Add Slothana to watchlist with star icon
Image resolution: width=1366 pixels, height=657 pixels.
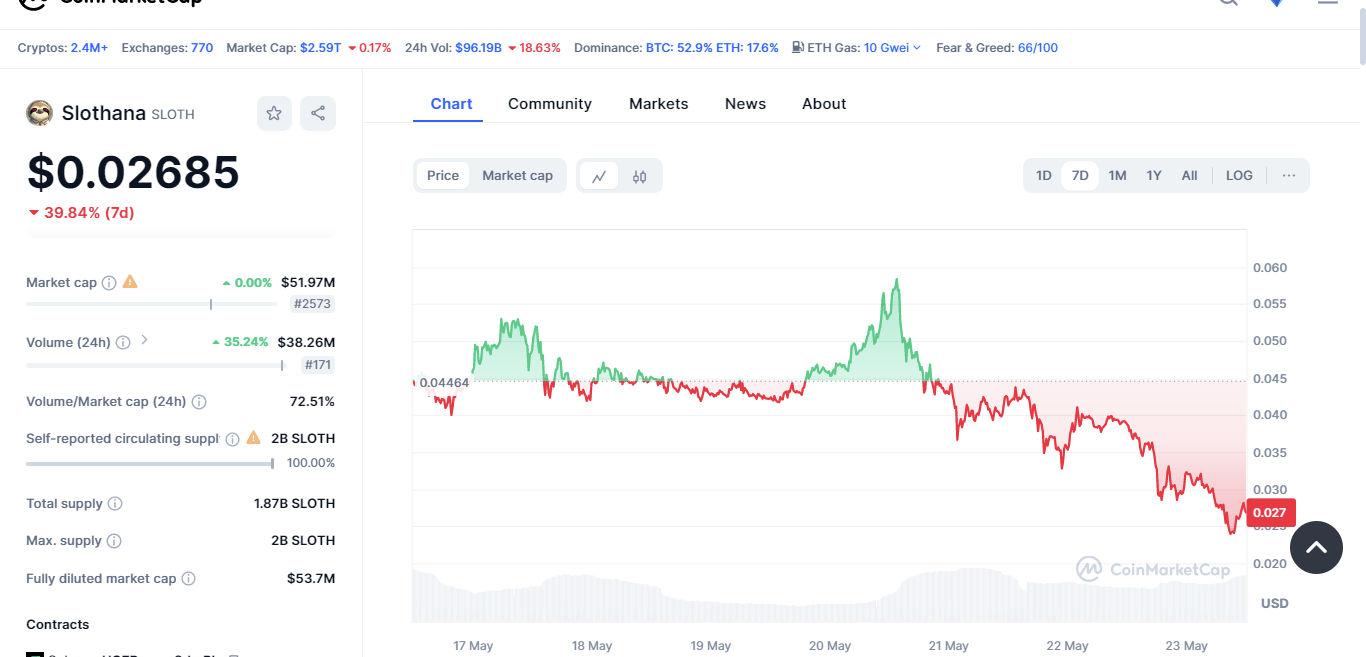coord(274,113)
